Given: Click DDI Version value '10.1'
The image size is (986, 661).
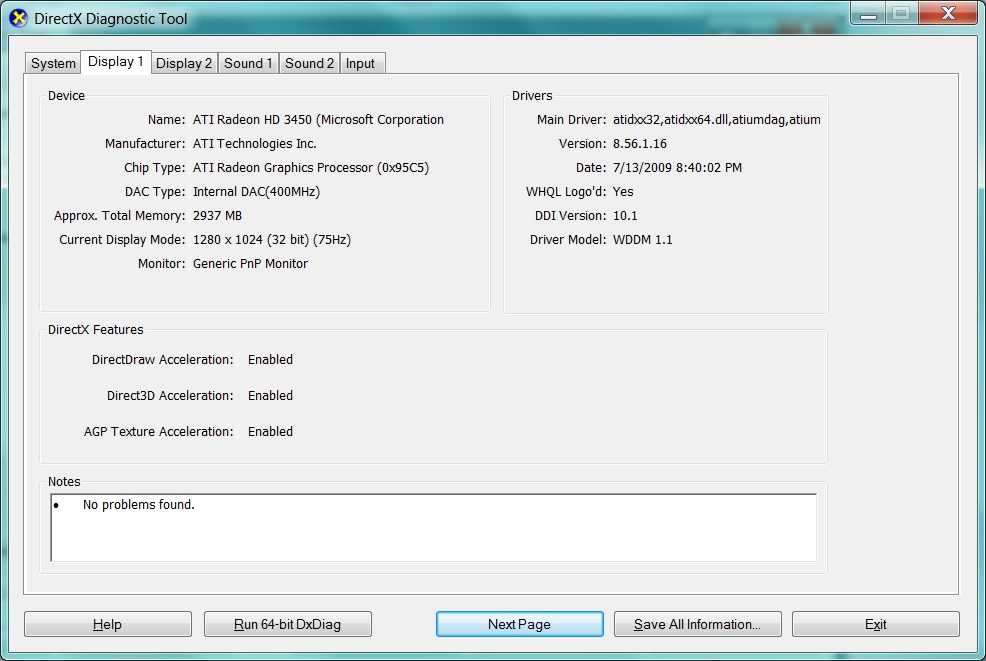Looking at the screenshot, I should pos(625,215).
